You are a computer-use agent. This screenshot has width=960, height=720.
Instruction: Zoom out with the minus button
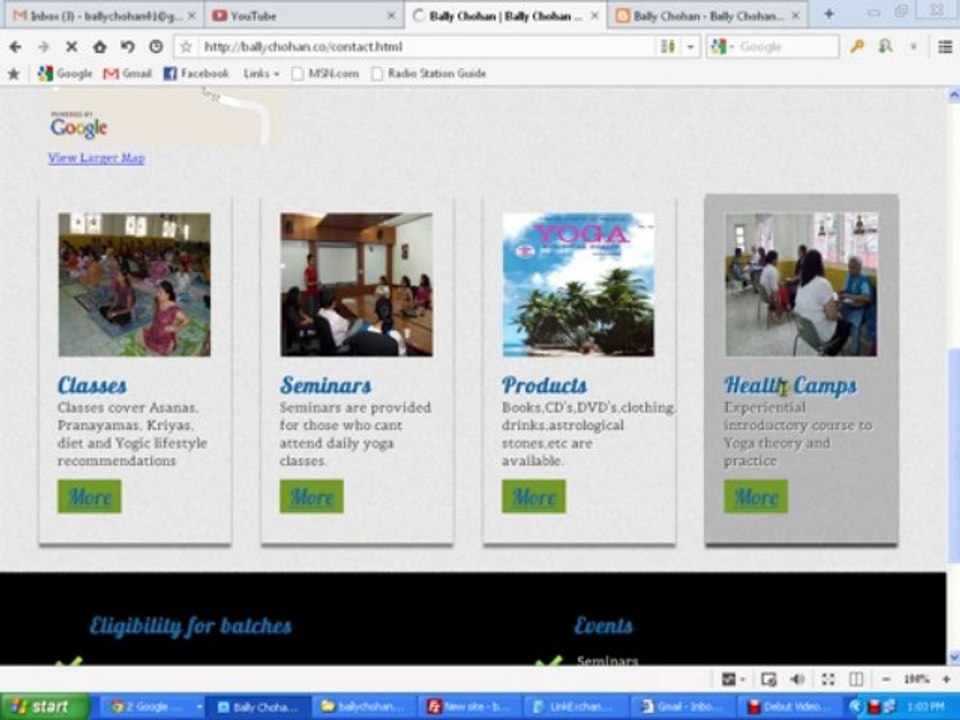(x=886, y=679)
